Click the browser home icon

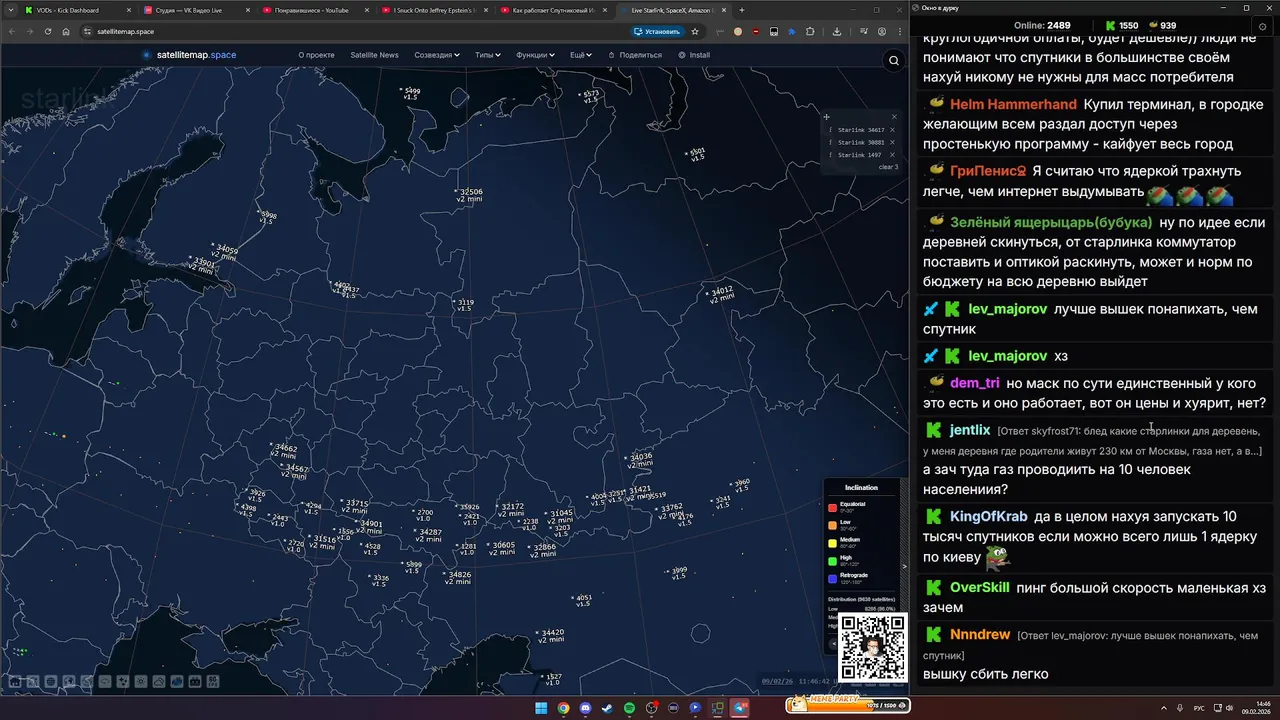pyautogui.click(x=66, y=31)
